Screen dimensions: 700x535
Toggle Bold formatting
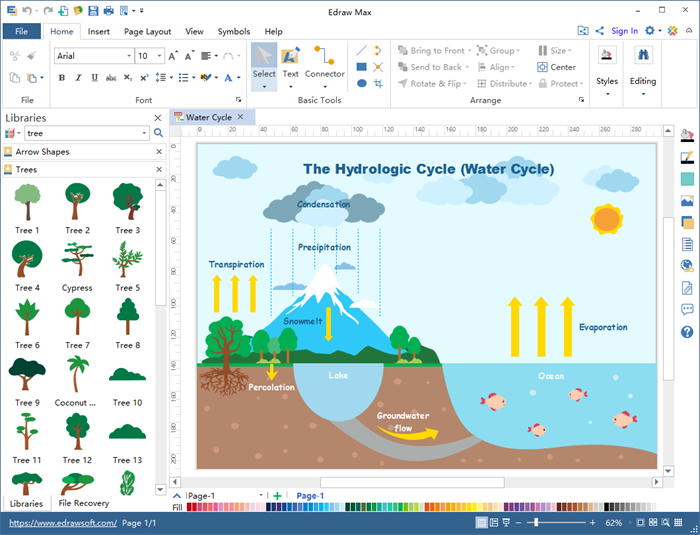tap(59, 77)
